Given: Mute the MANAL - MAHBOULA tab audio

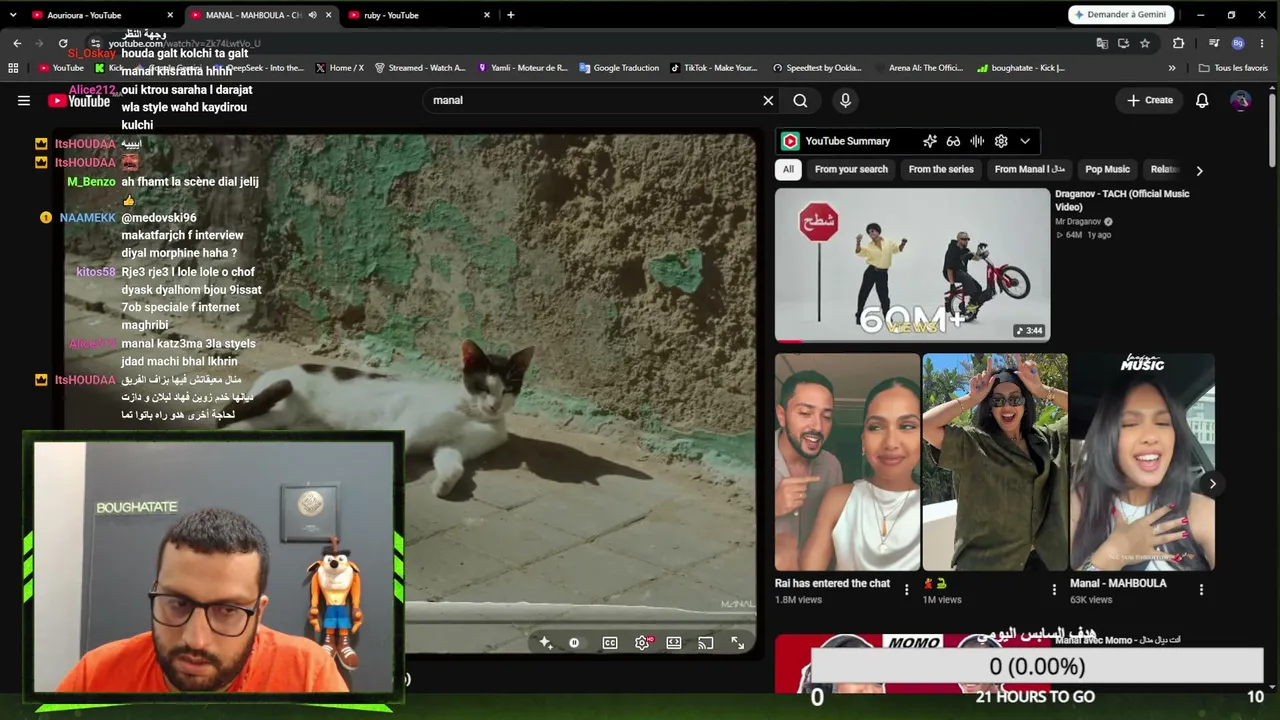Looking at the screenshot, I should [x=312, y=15].
